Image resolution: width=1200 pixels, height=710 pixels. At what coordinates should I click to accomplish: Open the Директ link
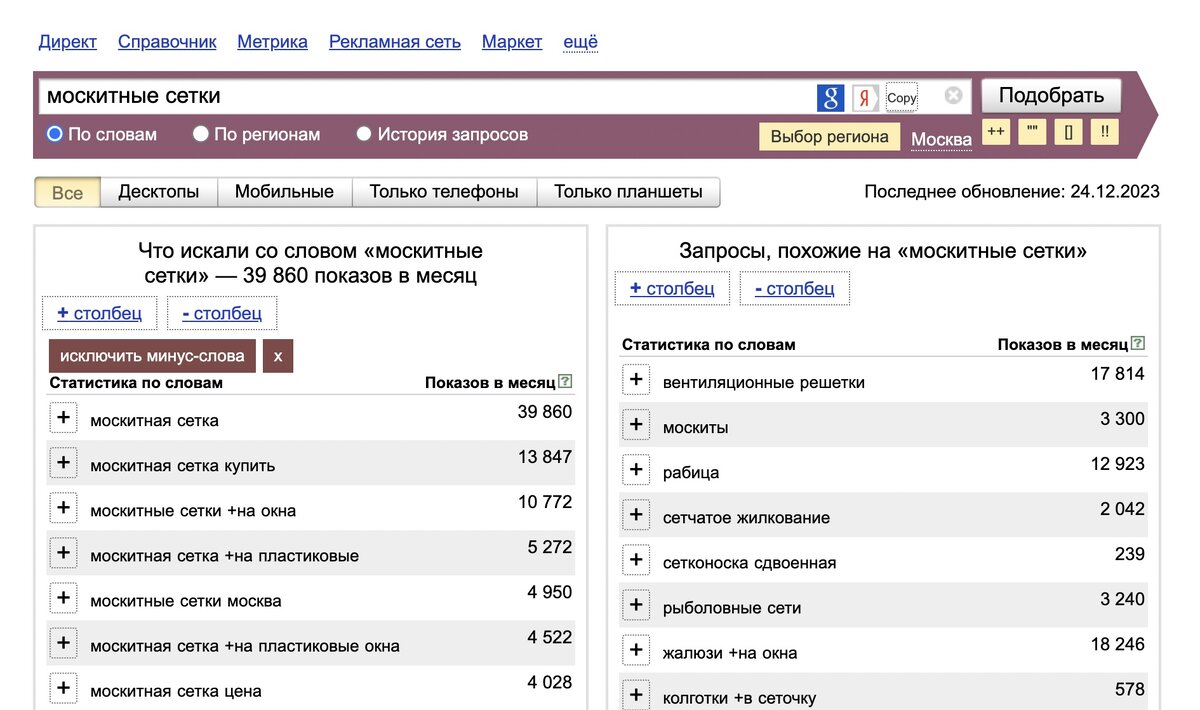point(68,42)
